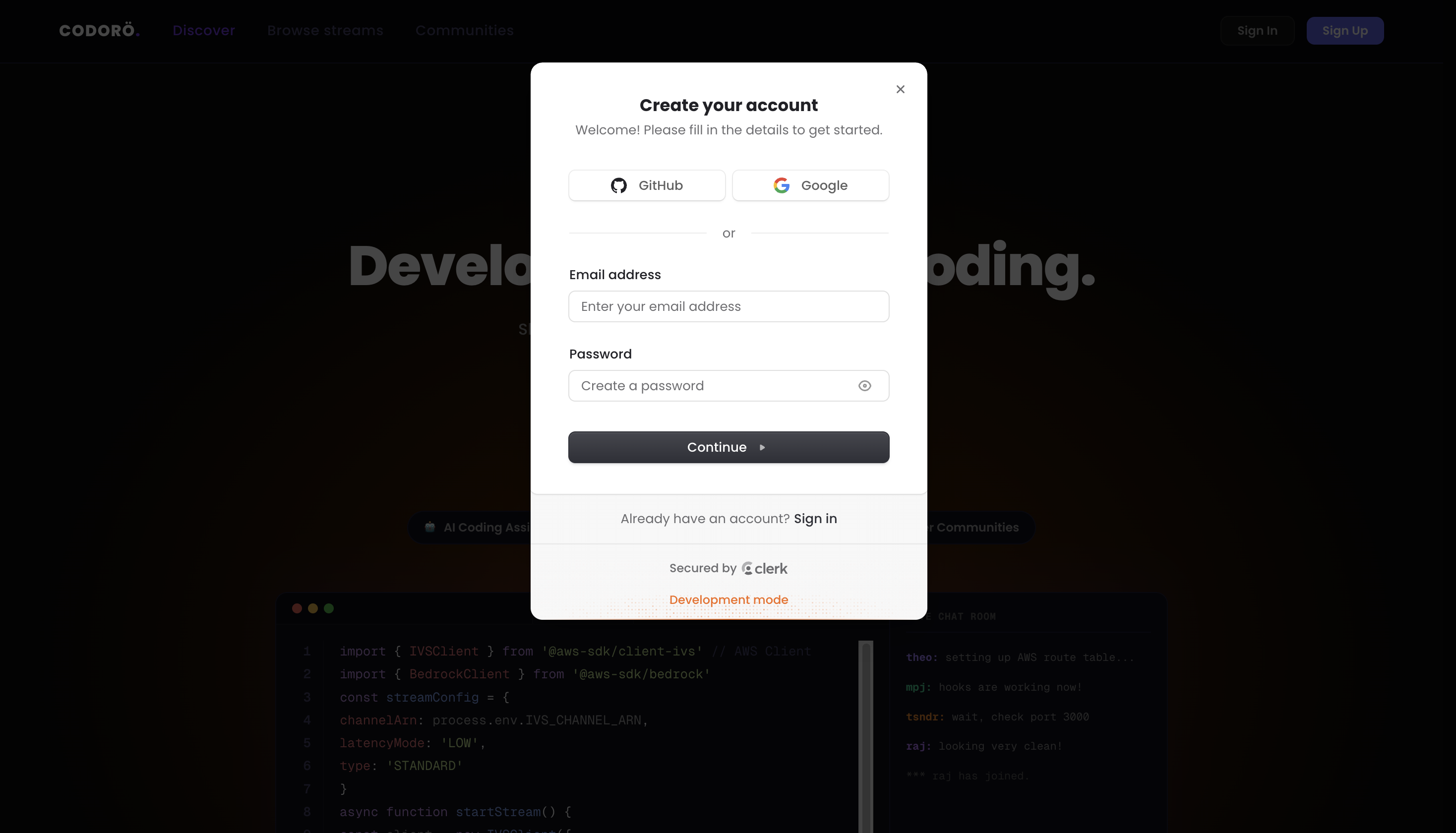This screenshot has width=1456, height=833.
Task: Open the Communities nav item
Action: coord(465,30)
